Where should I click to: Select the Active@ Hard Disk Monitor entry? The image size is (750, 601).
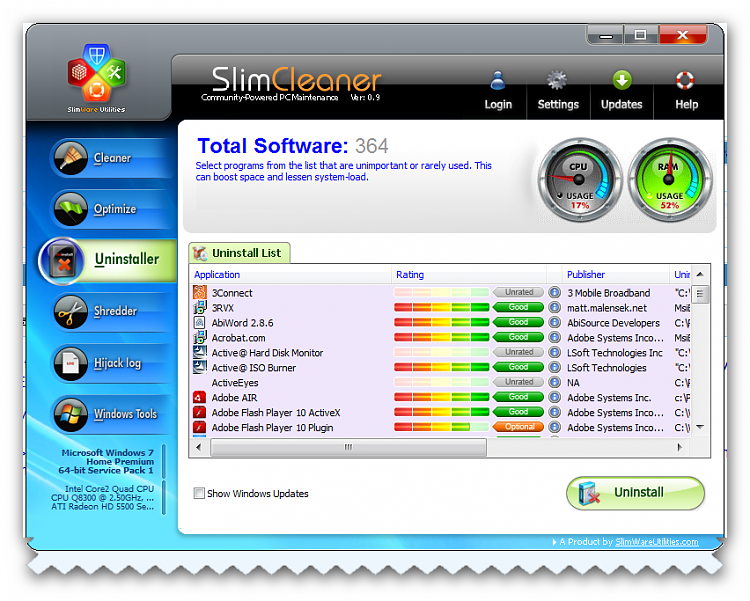[441, 352]
